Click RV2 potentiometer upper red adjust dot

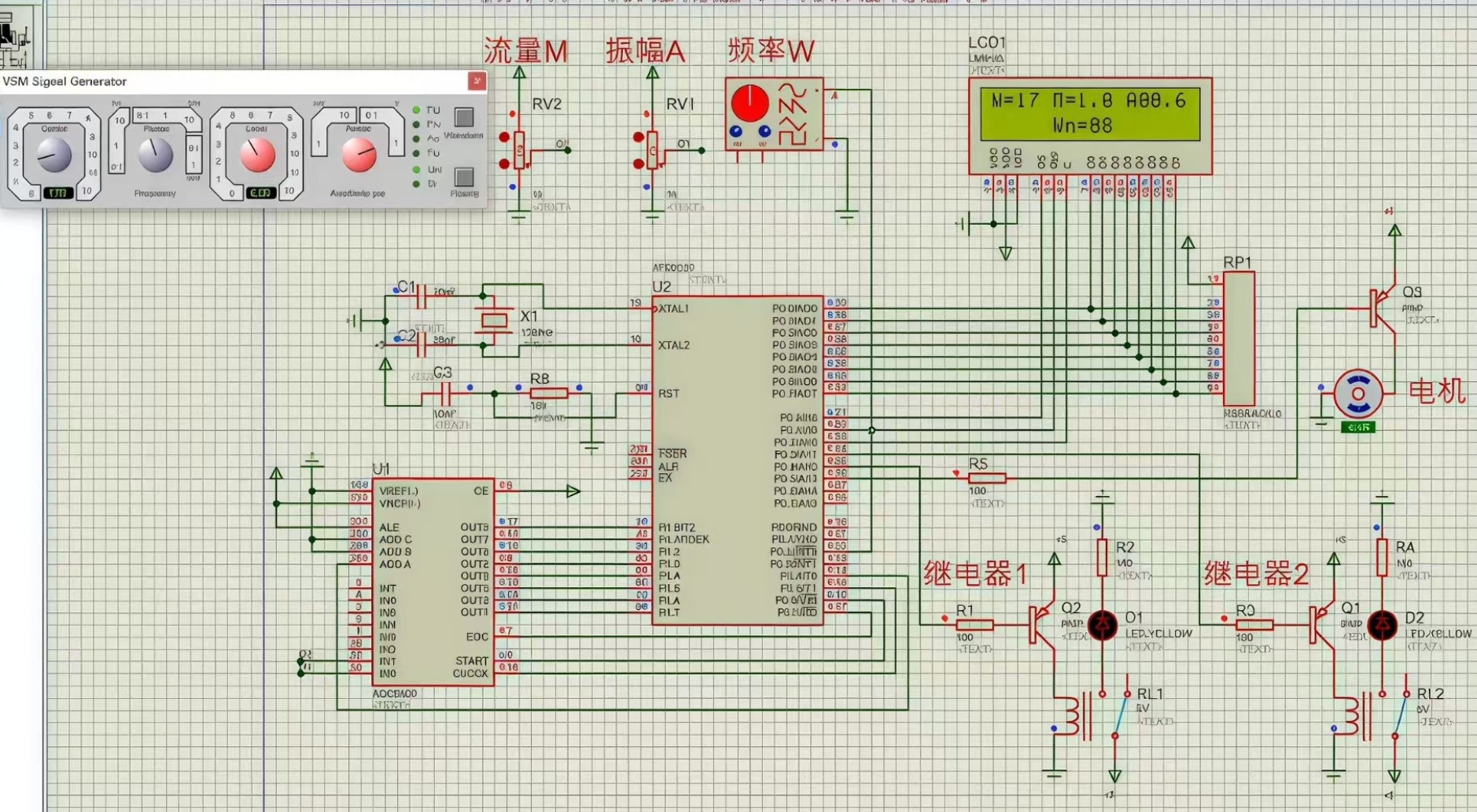[x=504, y=137]
